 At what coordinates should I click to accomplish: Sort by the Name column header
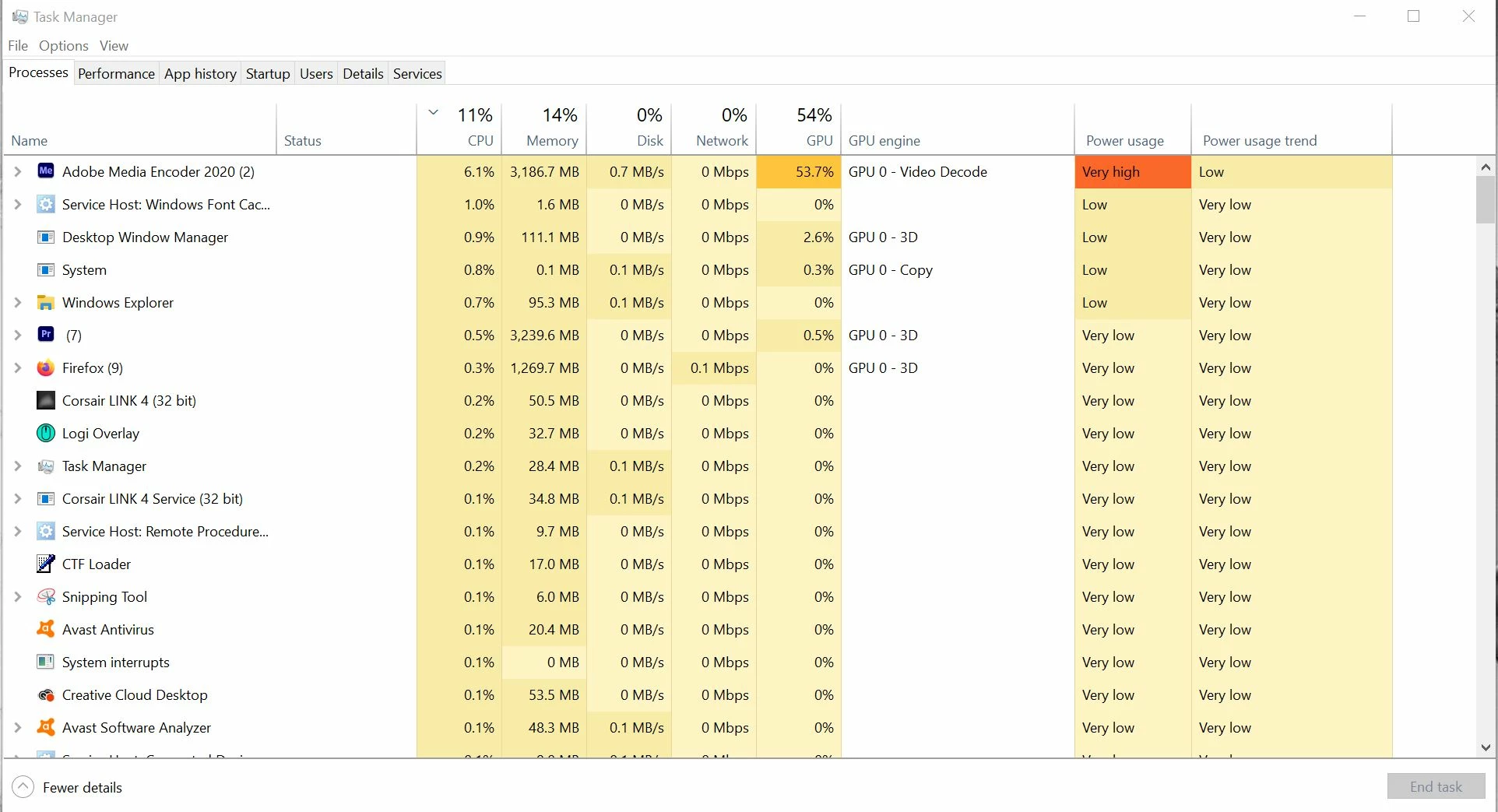(140, 128)
